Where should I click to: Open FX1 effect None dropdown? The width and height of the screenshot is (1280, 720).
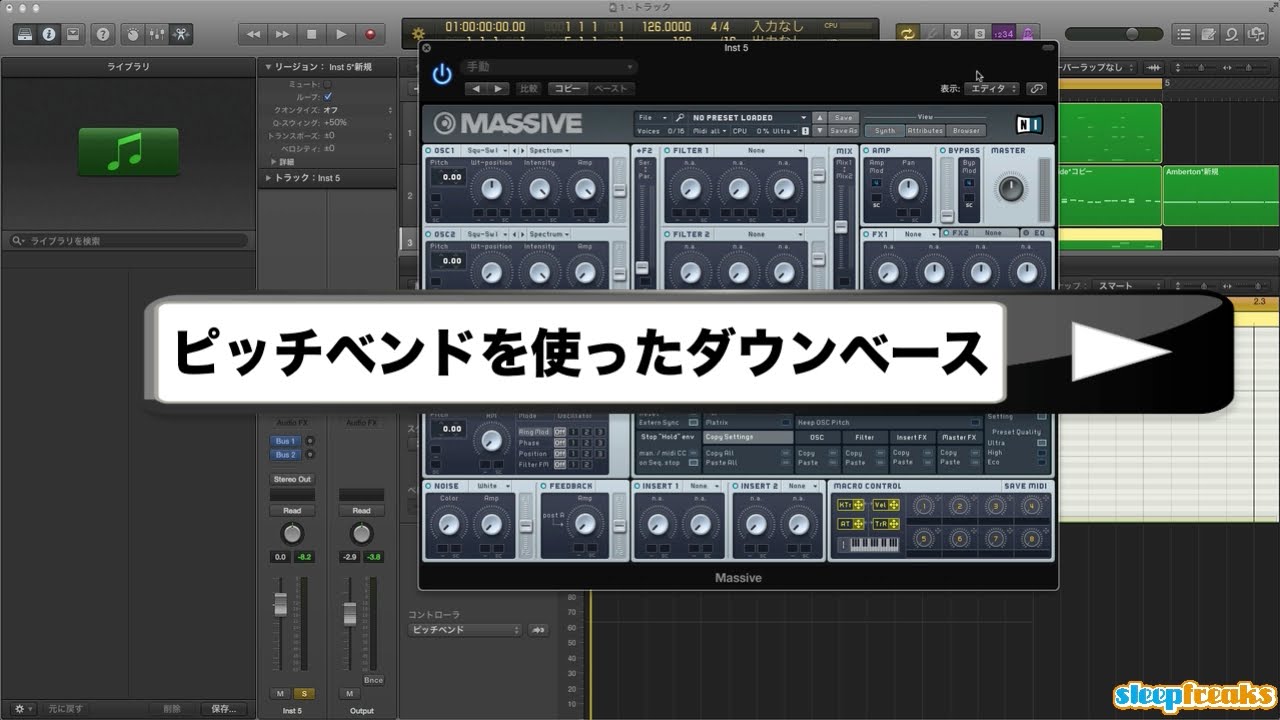[x=916, y=233]
